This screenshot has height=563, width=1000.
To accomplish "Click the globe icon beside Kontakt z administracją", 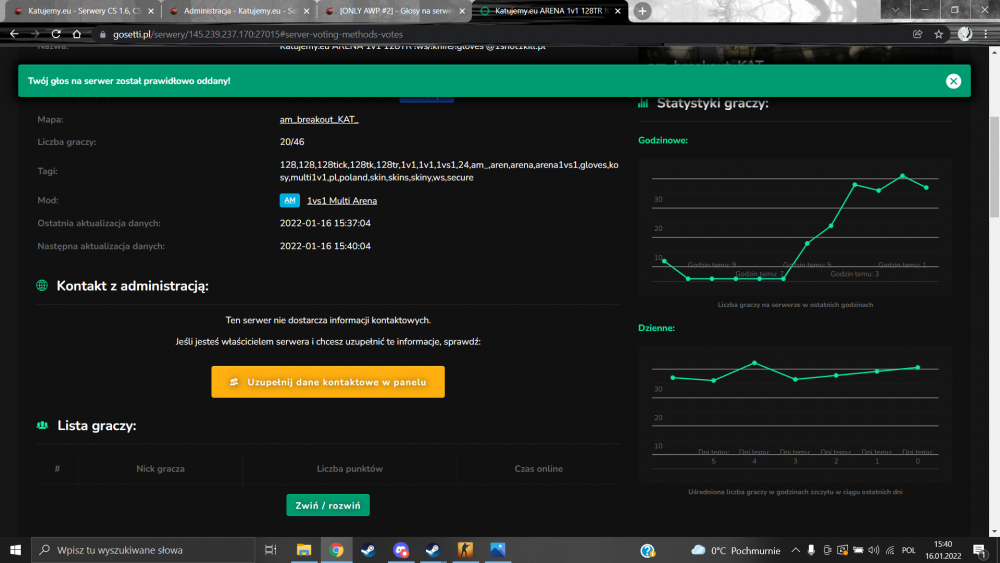I will tap(42, 286).
